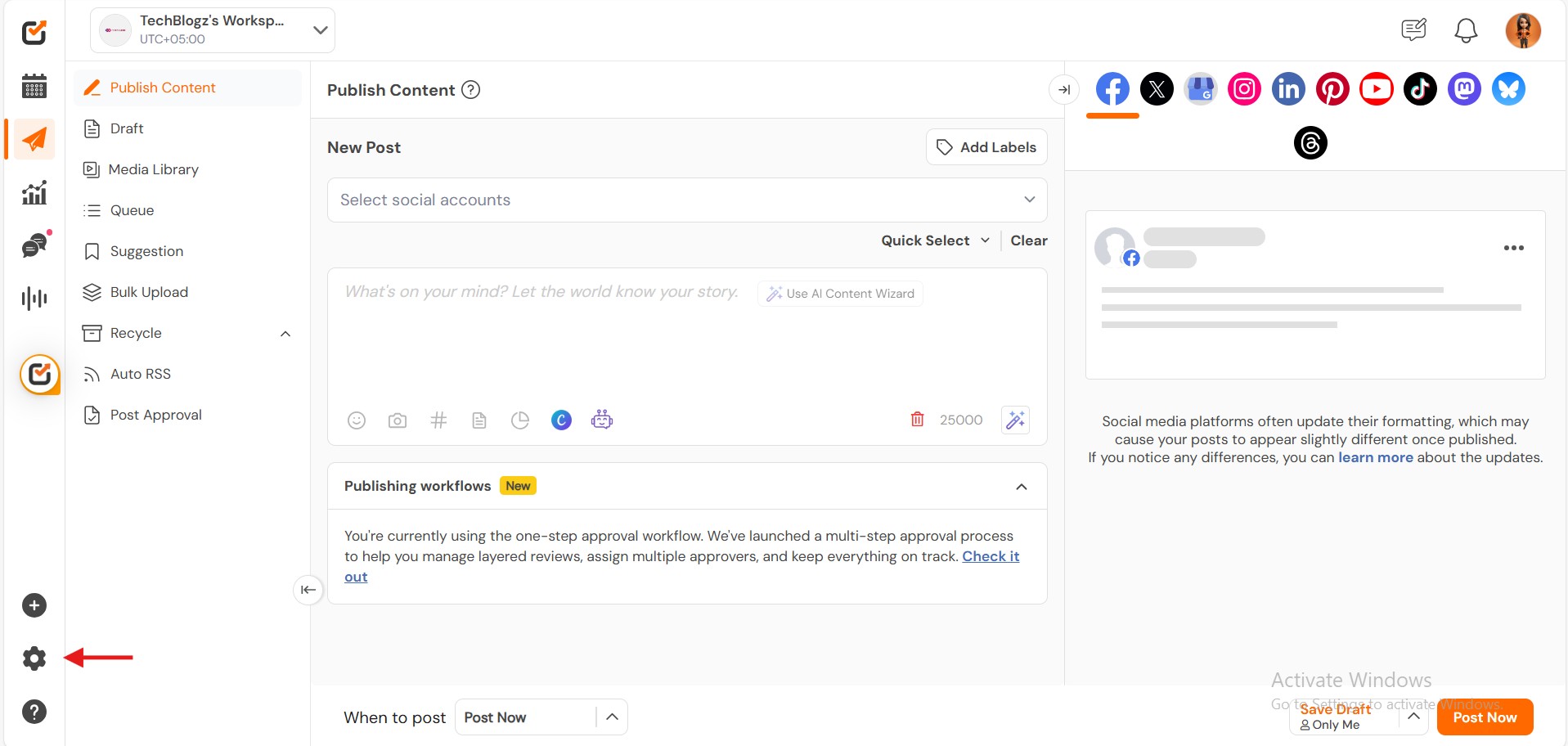Click the camera media upload icon

click(x=398, y=420)
